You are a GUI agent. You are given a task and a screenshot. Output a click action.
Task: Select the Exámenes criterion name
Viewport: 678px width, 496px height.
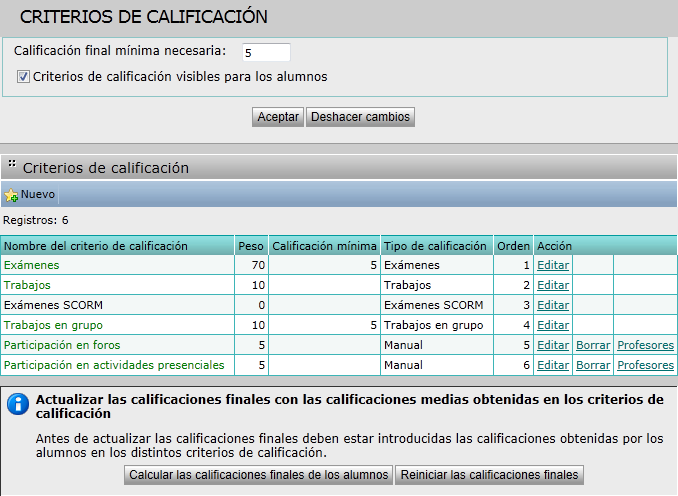pyautogui.click(x=32, y=265)
